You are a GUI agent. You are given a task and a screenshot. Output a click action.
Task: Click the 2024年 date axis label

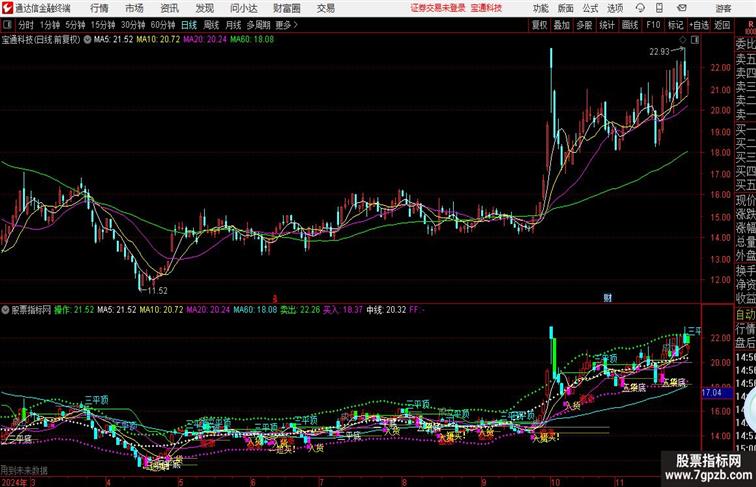coord(14,482)
